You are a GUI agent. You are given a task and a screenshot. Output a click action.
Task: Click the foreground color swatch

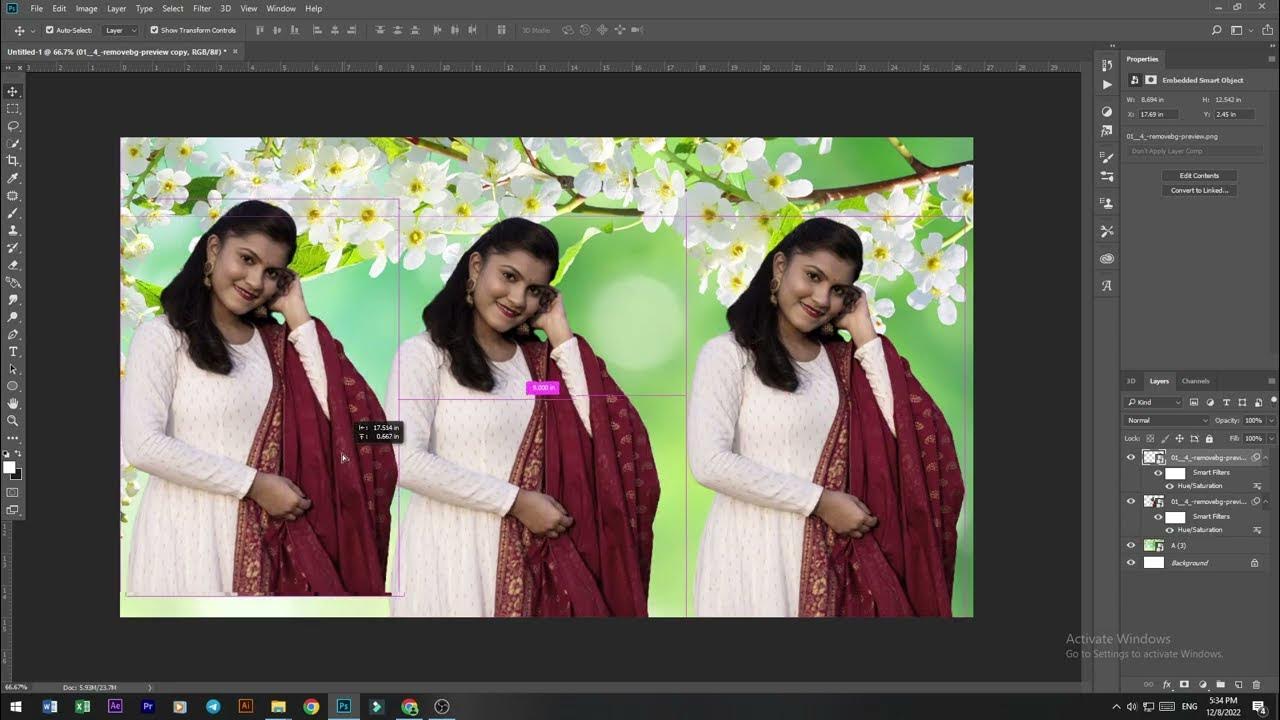tap(9, 467)
